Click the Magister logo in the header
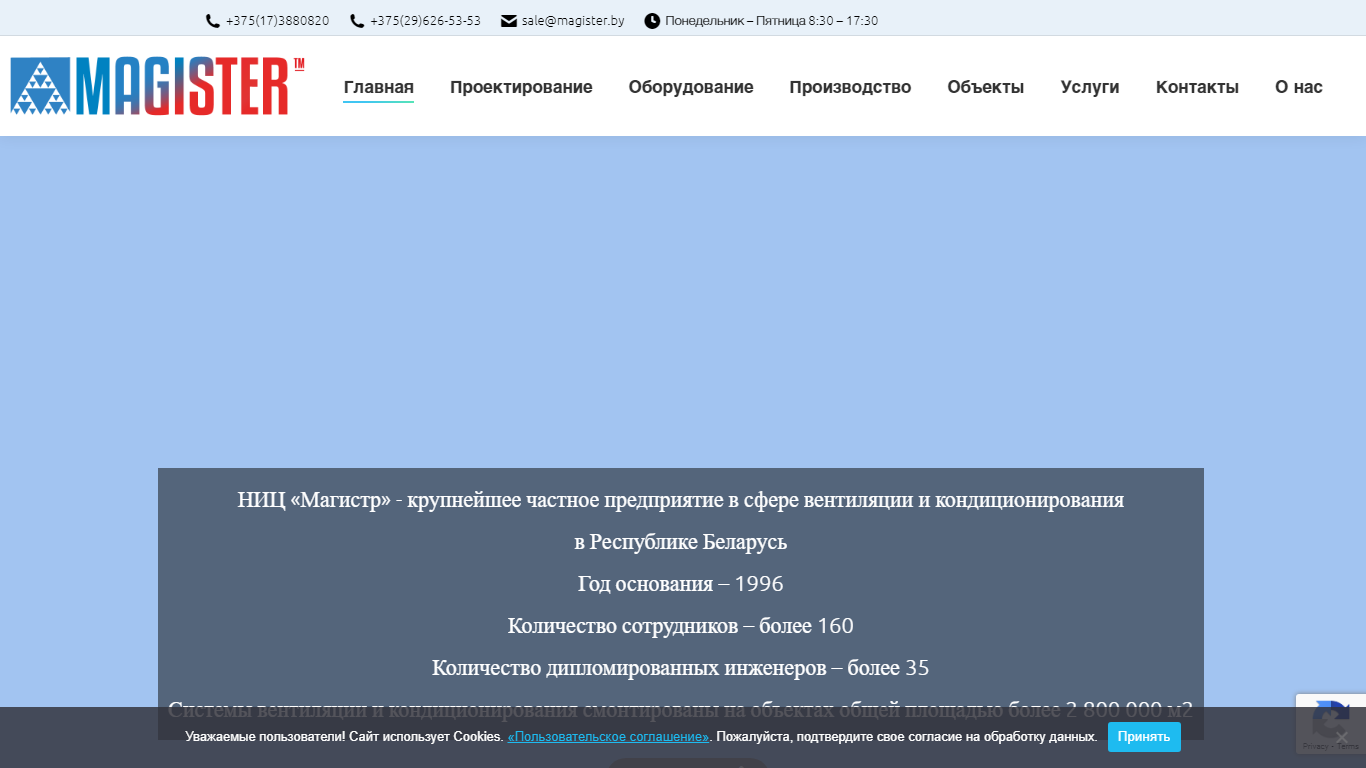 point(157,86)
